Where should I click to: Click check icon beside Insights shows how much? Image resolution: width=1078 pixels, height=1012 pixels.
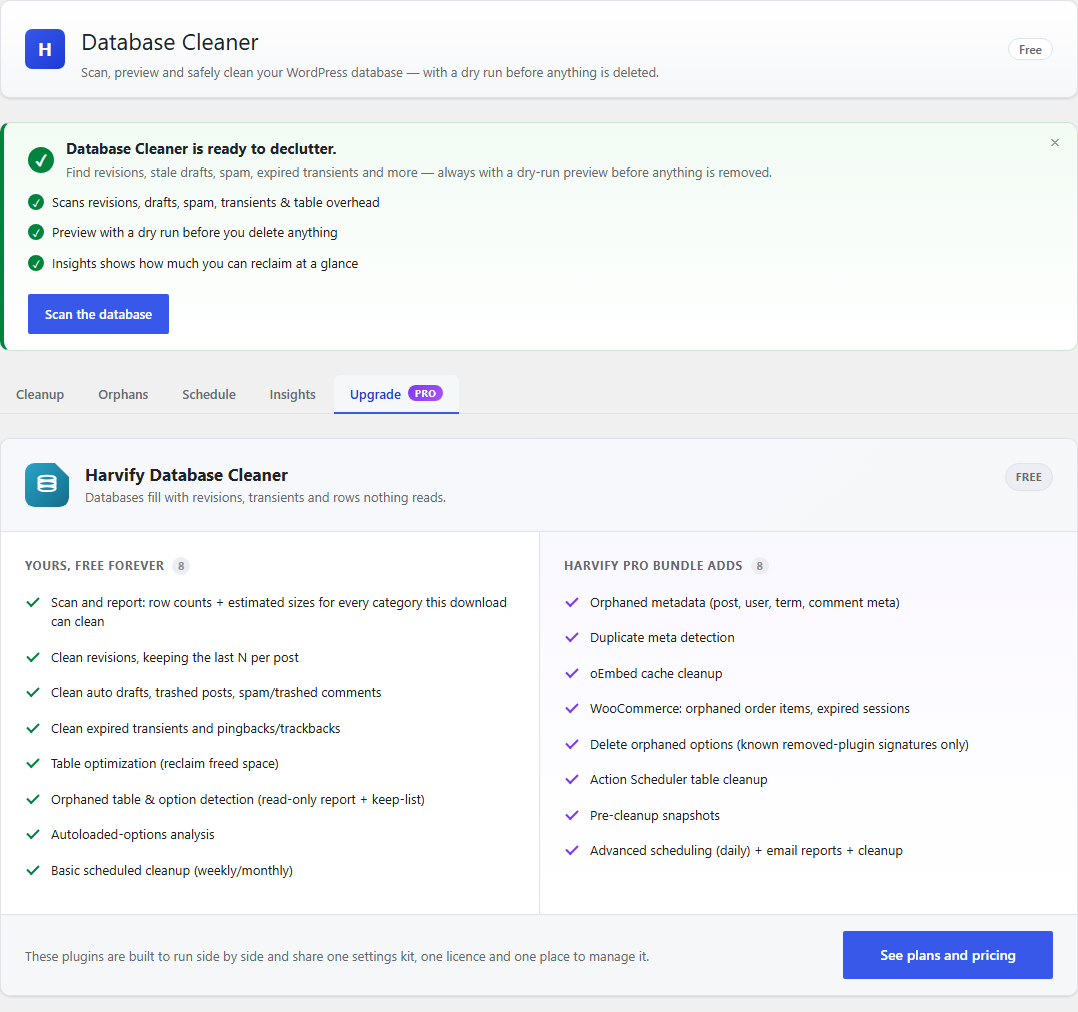tap(36, 263)
